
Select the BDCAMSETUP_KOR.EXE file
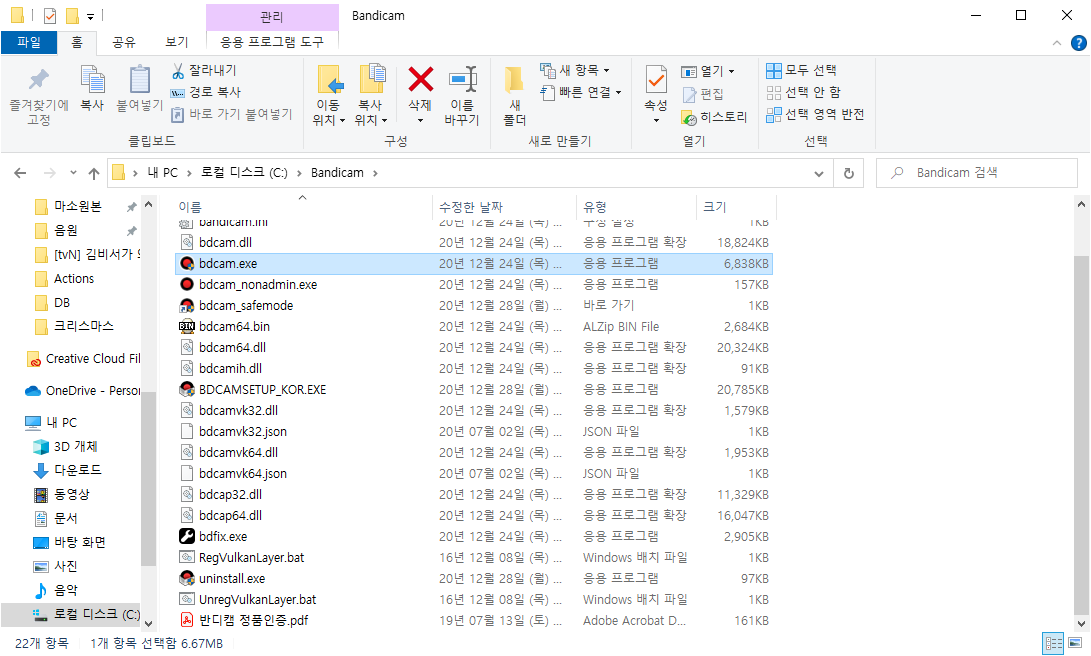click(474, 390)
